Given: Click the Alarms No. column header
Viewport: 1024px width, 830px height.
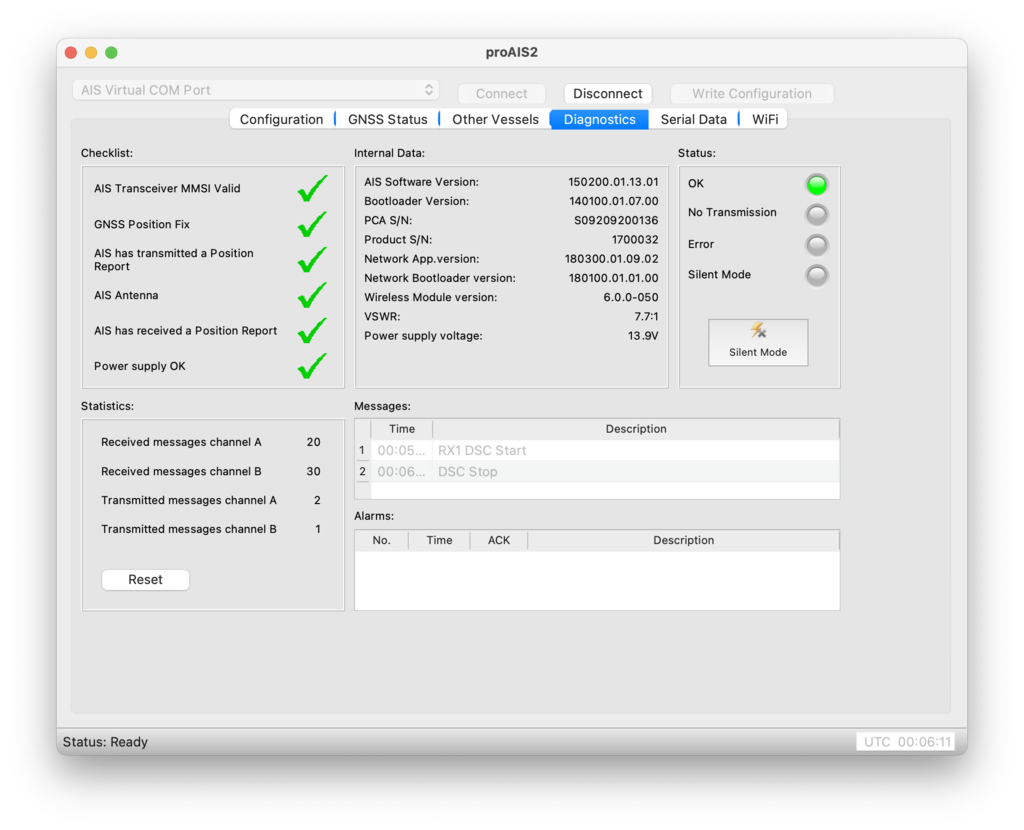Looking at the screenshot, I should coord(381,540).
